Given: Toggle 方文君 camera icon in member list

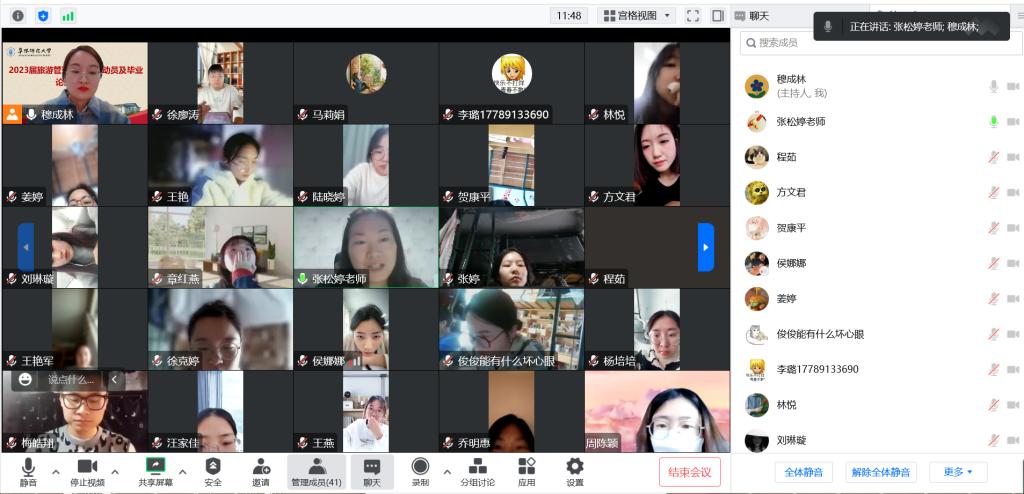Looking at the screenshot, I should pos(1014,192).
